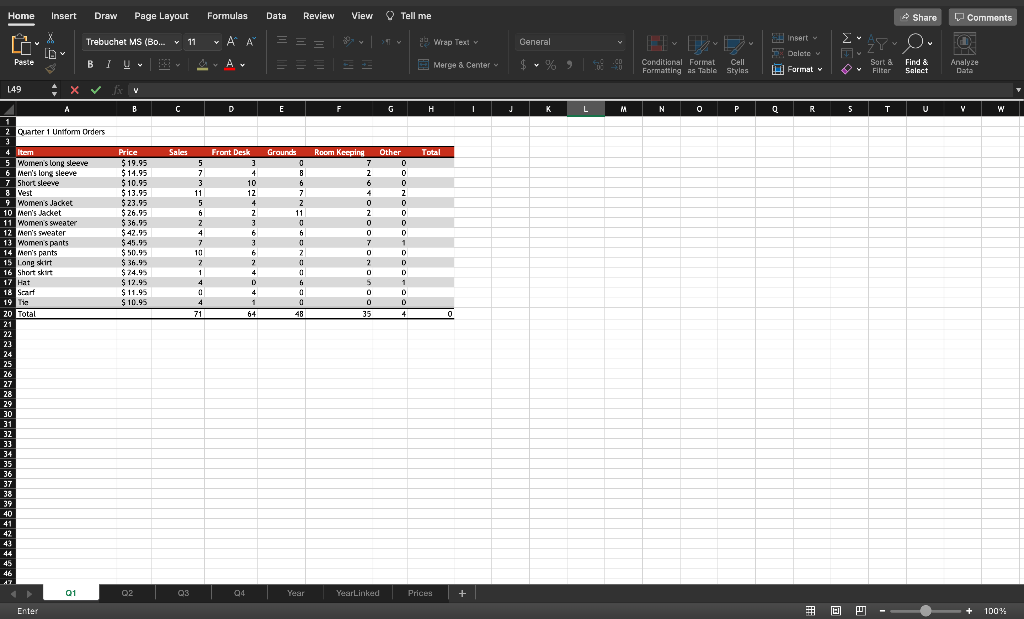Click the Orientation text angle icon
1024x619 pixels.
(x=348, y=42)
